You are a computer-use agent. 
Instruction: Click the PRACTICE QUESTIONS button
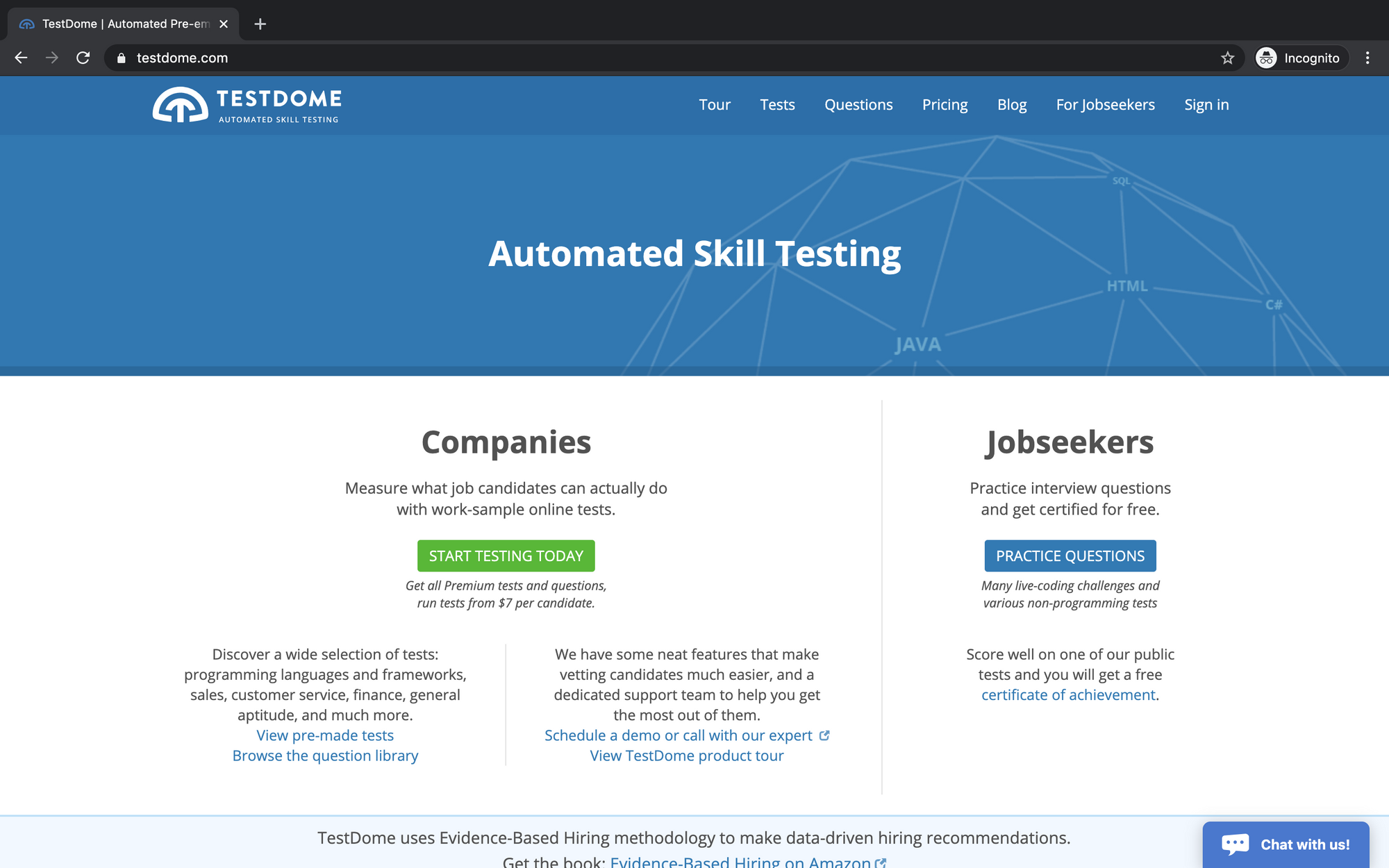click(x=1070, y=556)
